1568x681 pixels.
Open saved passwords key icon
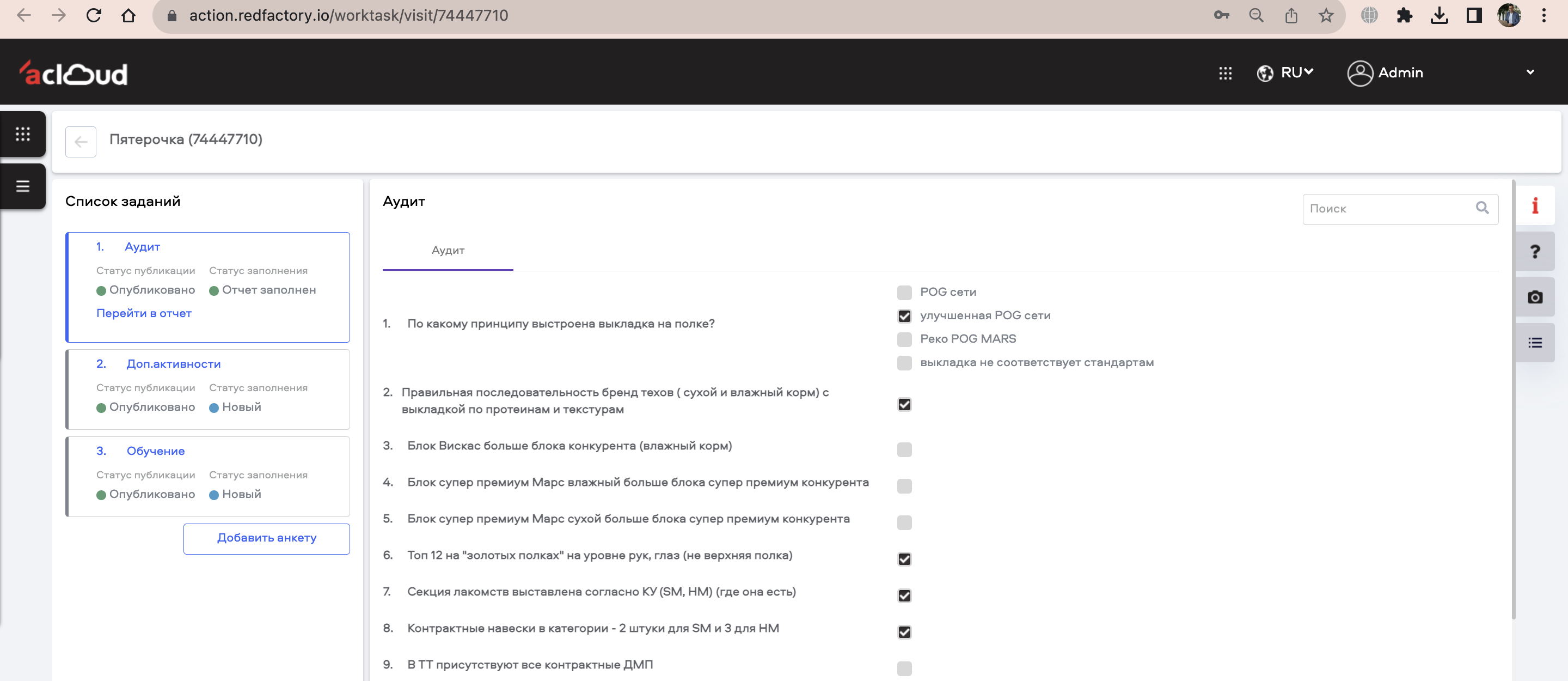[x=1221, y=15]
